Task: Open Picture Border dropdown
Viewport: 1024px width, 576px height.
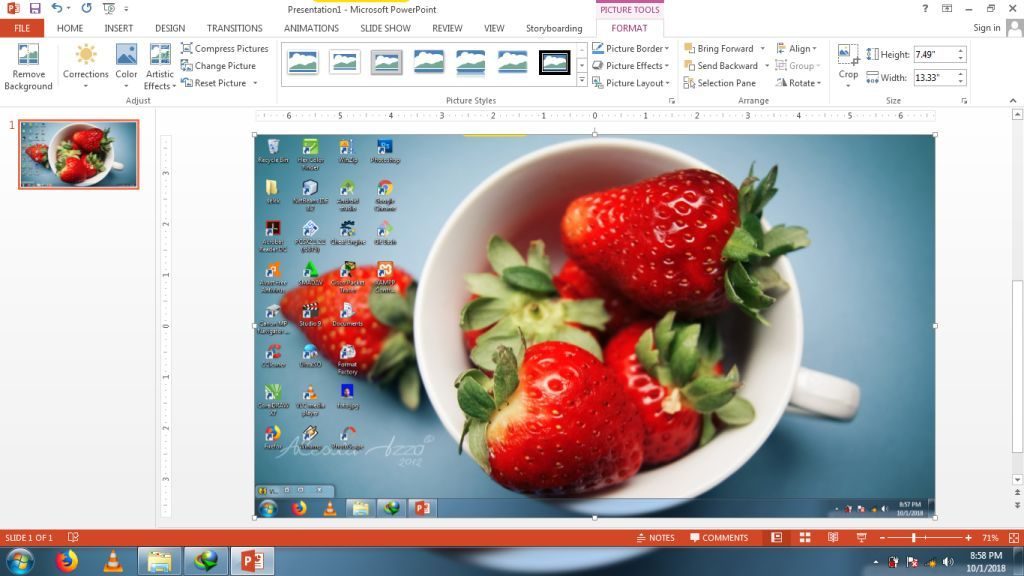Action: 631,48
